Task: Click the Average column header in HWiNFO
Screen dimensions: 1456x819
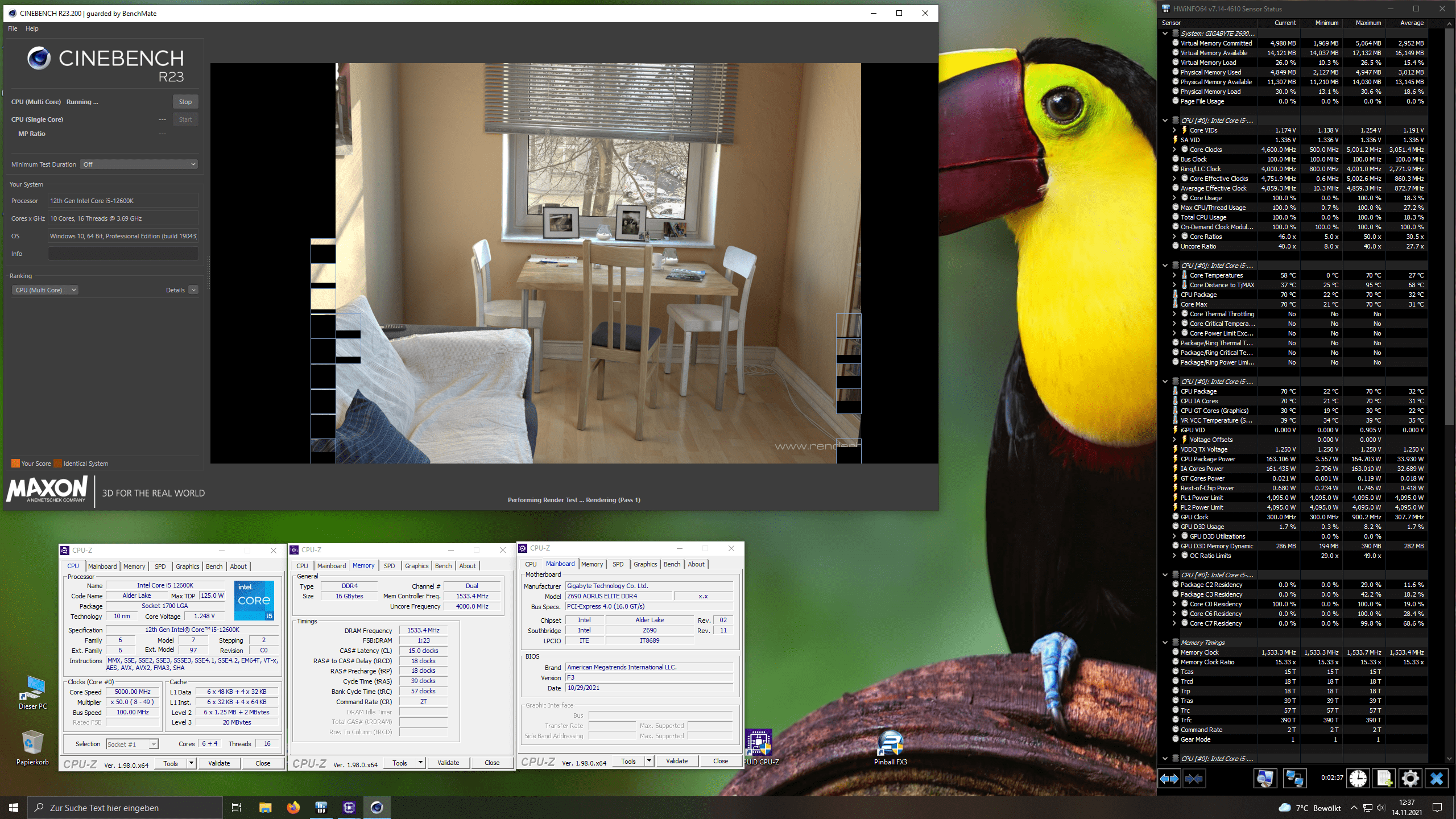Action: (x=1406, y=23)
